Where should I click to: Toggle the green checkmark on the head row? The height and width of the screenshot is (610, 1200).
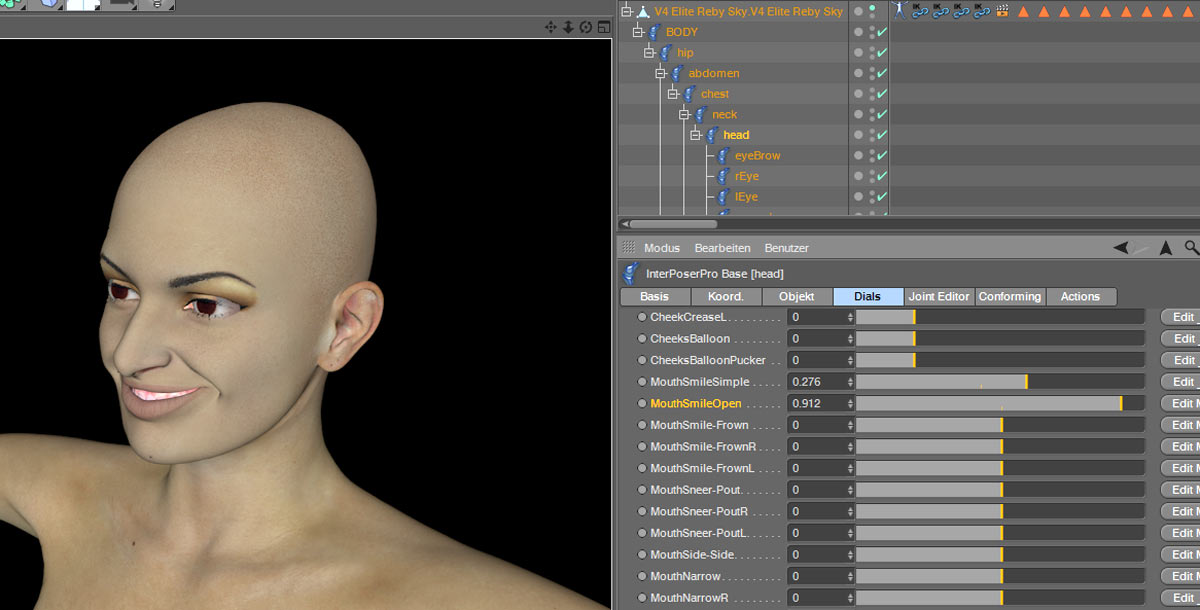click(x=882, y=135)
